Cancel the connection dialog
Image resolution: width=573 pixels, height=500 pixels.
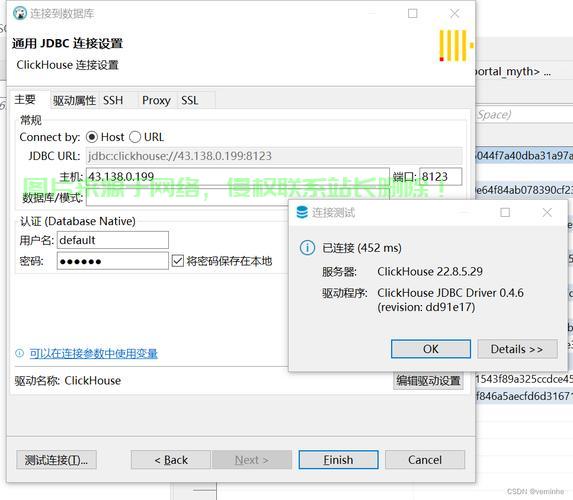(425, 460)
